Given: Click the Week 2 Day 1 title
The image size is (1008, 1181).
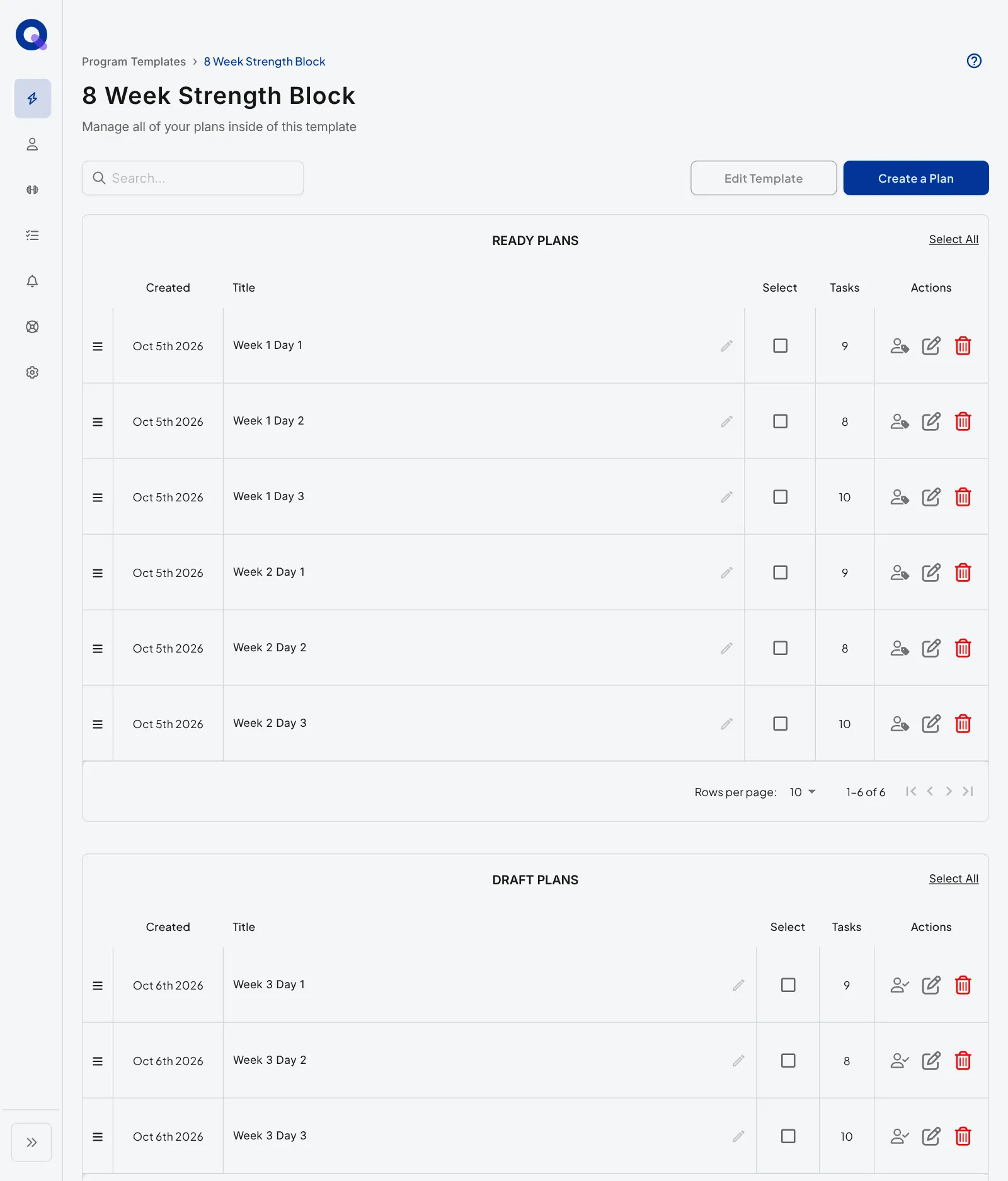Looking at the screenshot, I should tap(269, 572).
